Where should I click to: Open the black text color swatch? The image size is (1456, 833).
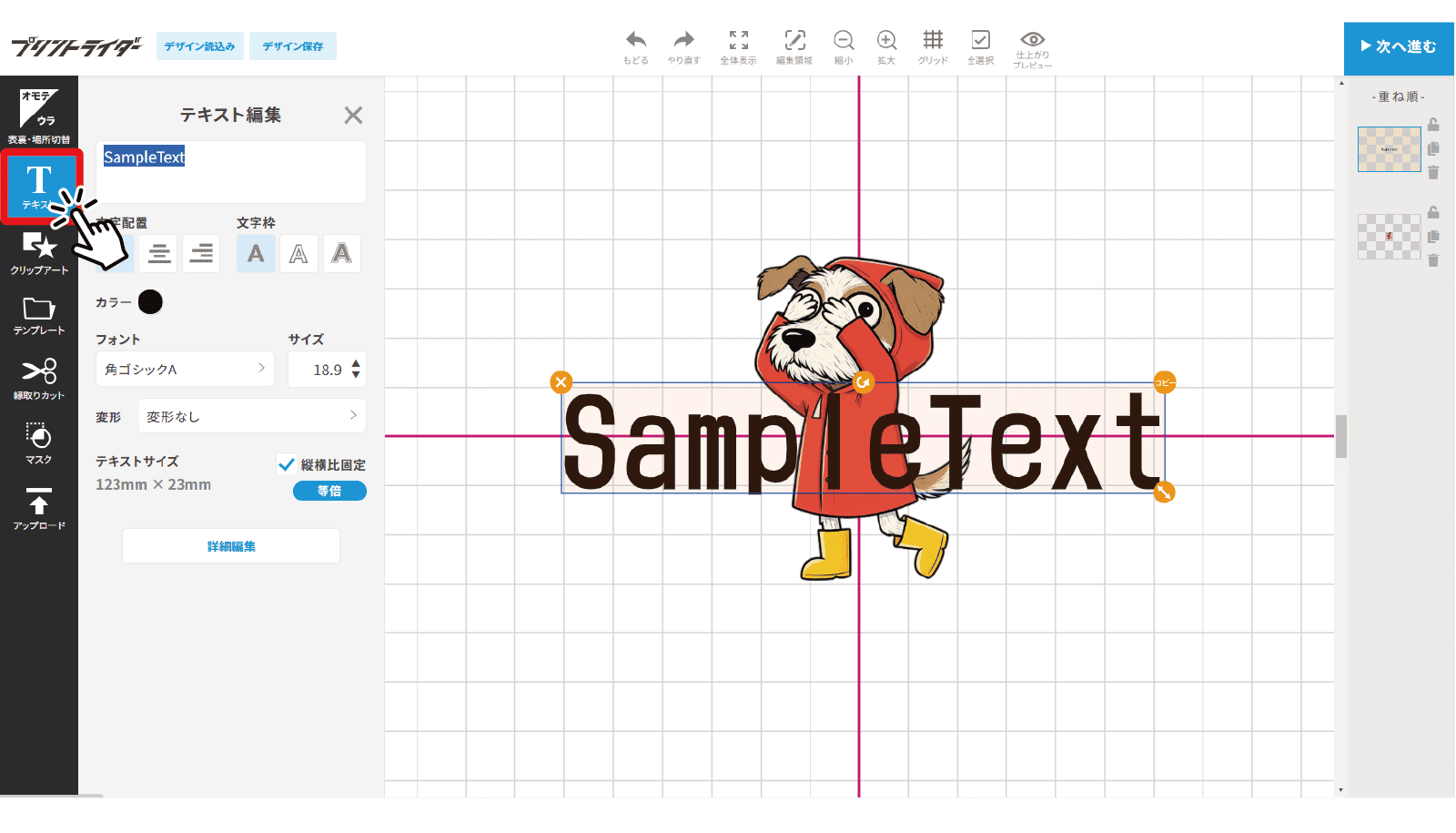150,302
